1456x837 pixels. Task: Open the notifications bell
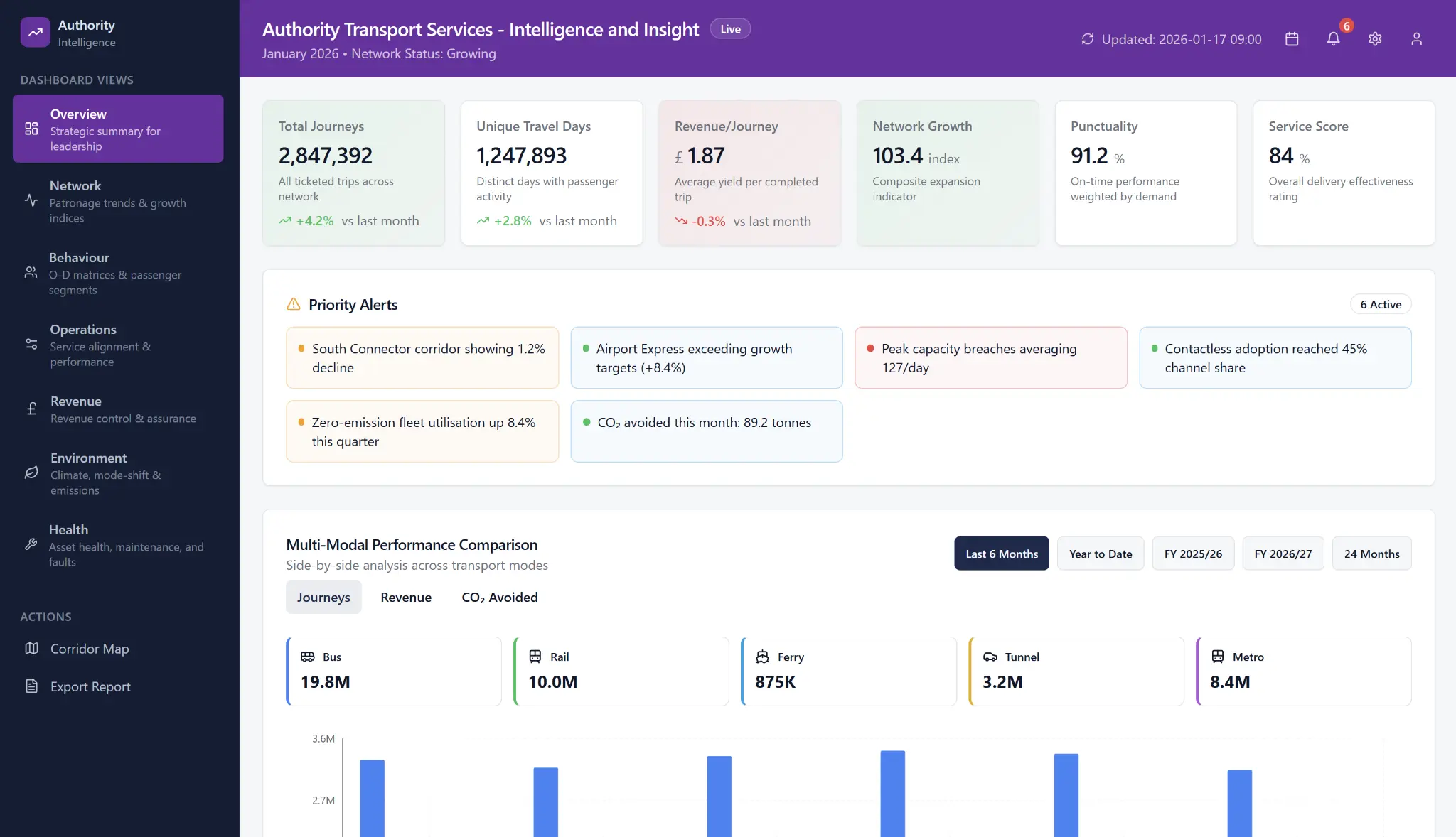(x=1334, y=40)
